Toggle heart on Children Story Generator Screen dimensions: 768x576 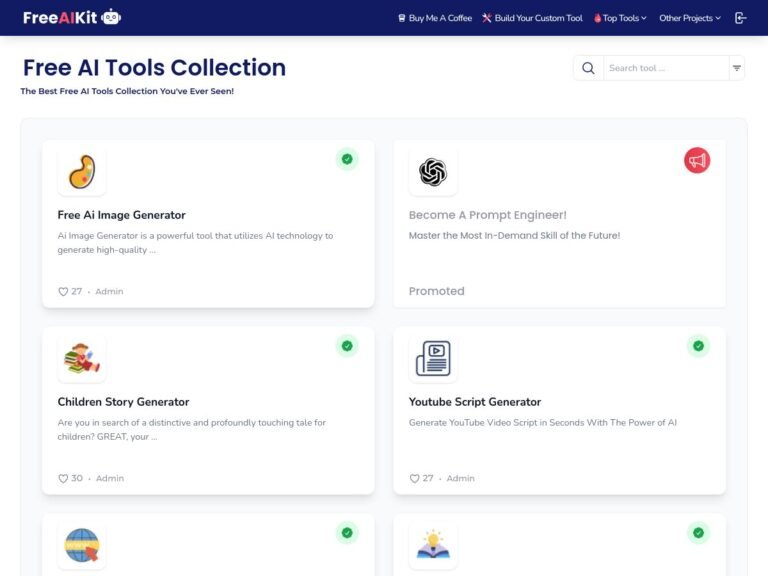64,479
